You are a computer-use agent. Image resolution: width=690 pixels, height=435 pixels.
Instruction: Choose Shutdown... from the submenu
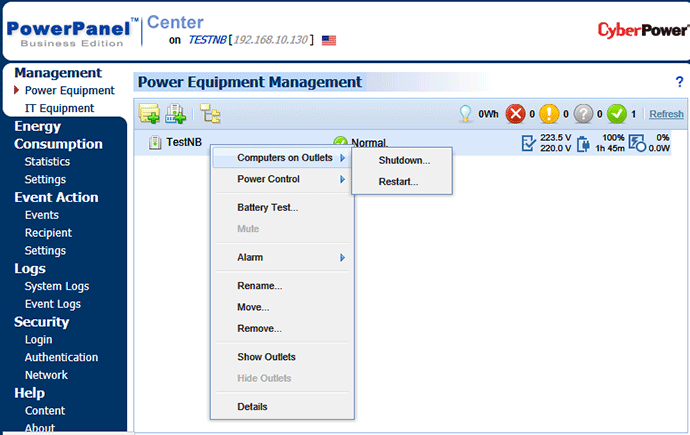coord(404,161)
